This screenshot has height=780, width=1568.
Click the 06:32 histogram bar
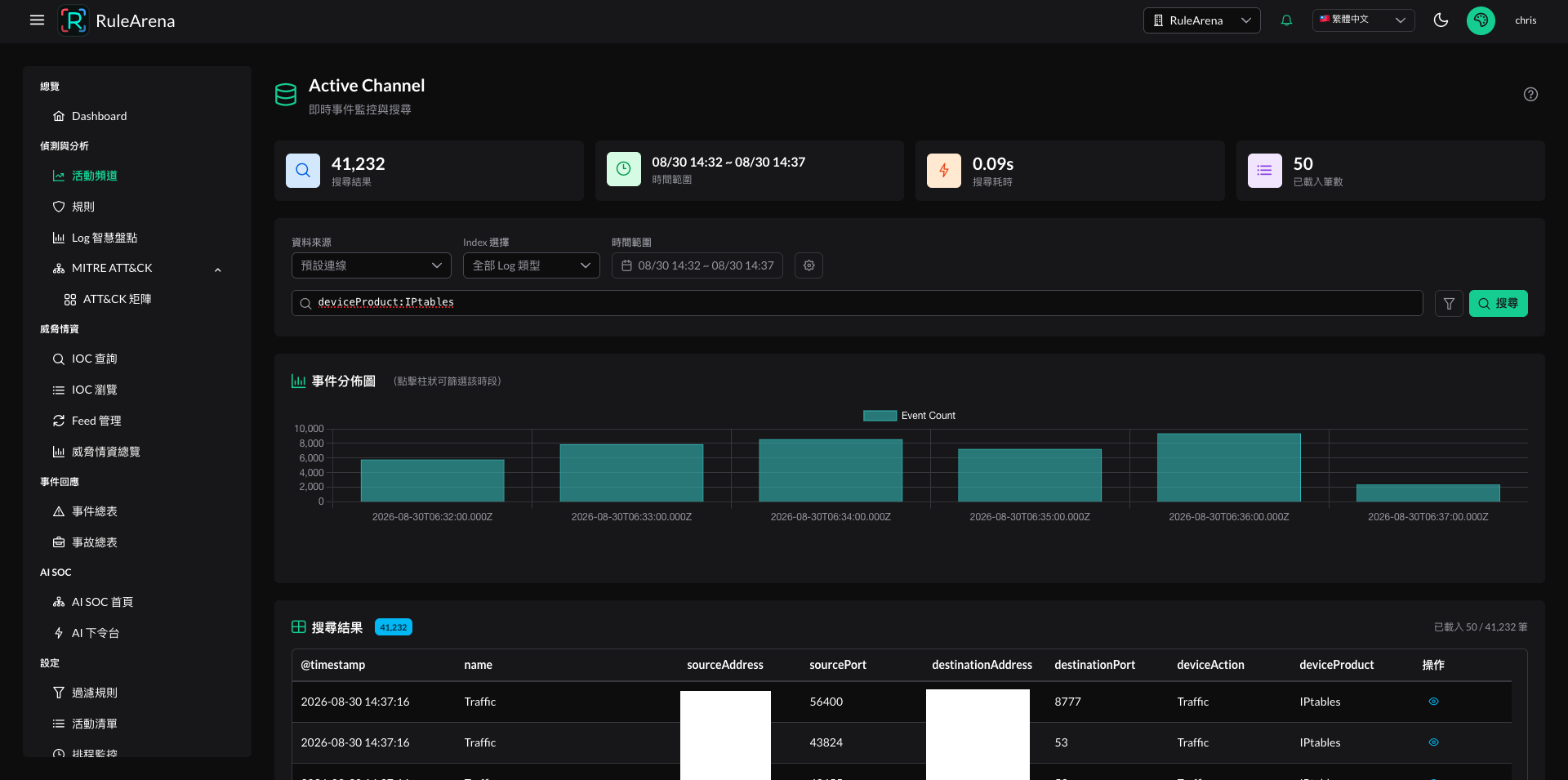point(432,480)
